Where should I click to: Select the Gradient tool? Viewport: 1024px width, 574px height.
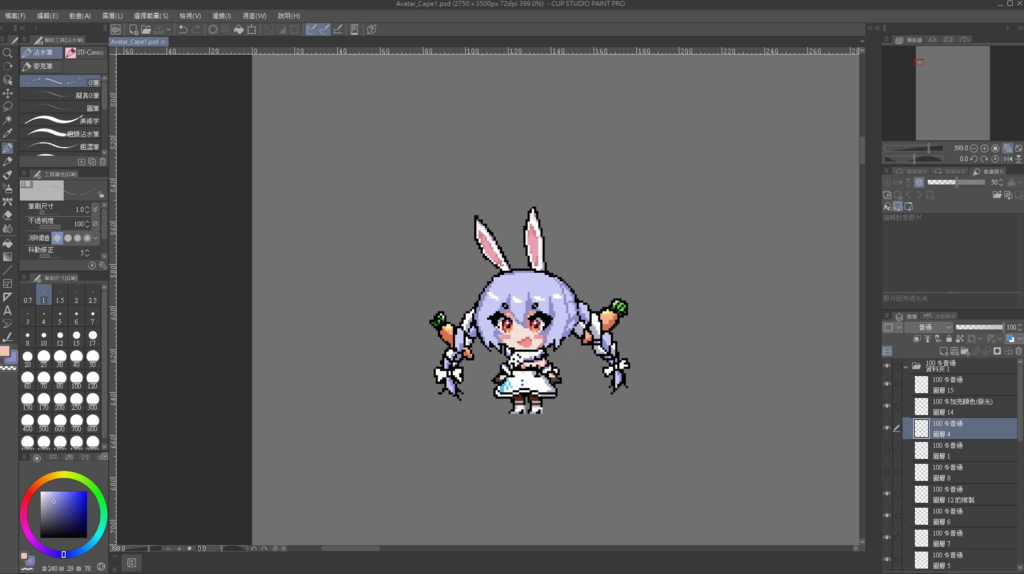tap(8, 257)
